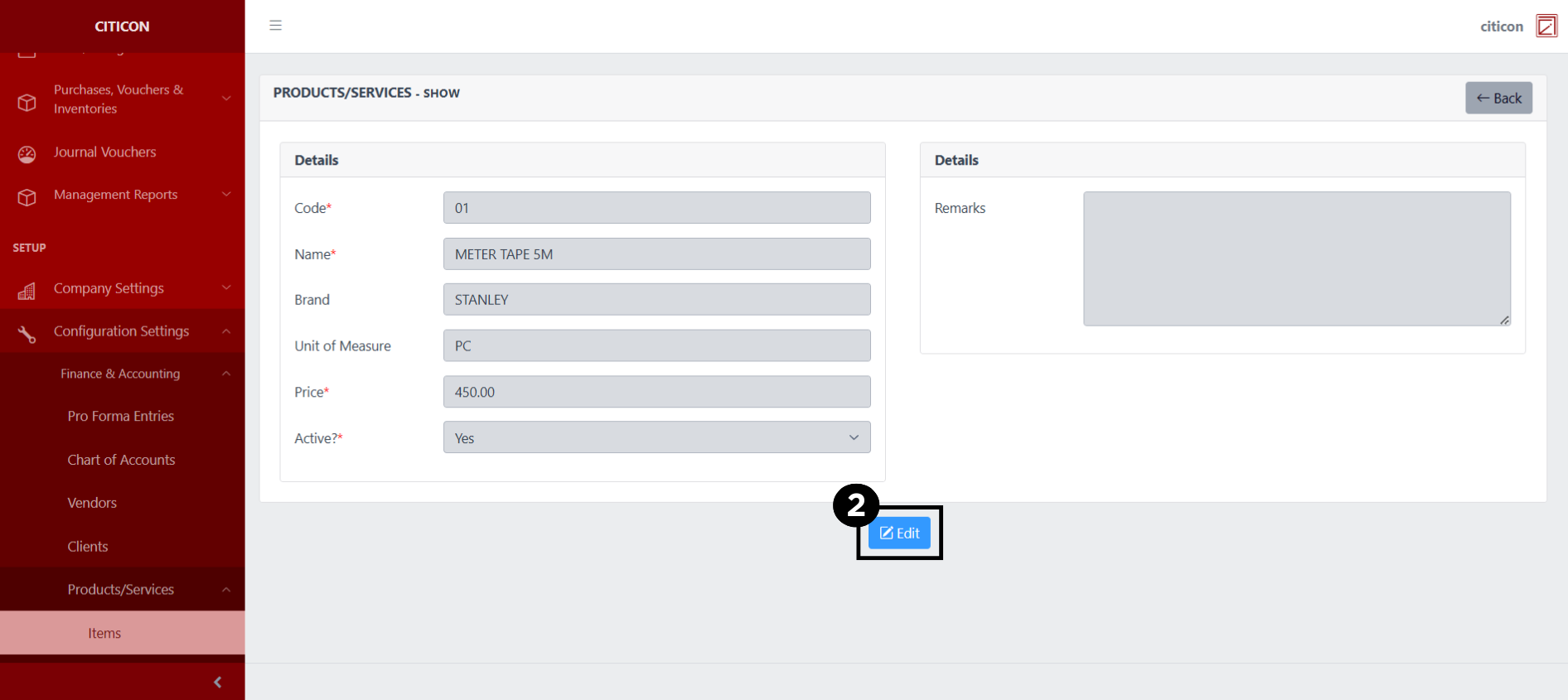Image resolution: width=1568 pixels, height=700 pixels.
Task: Click the PRODUCTS/SERVICES - SHOW heading
Action: pyautogui.click(x=366, y=93)
